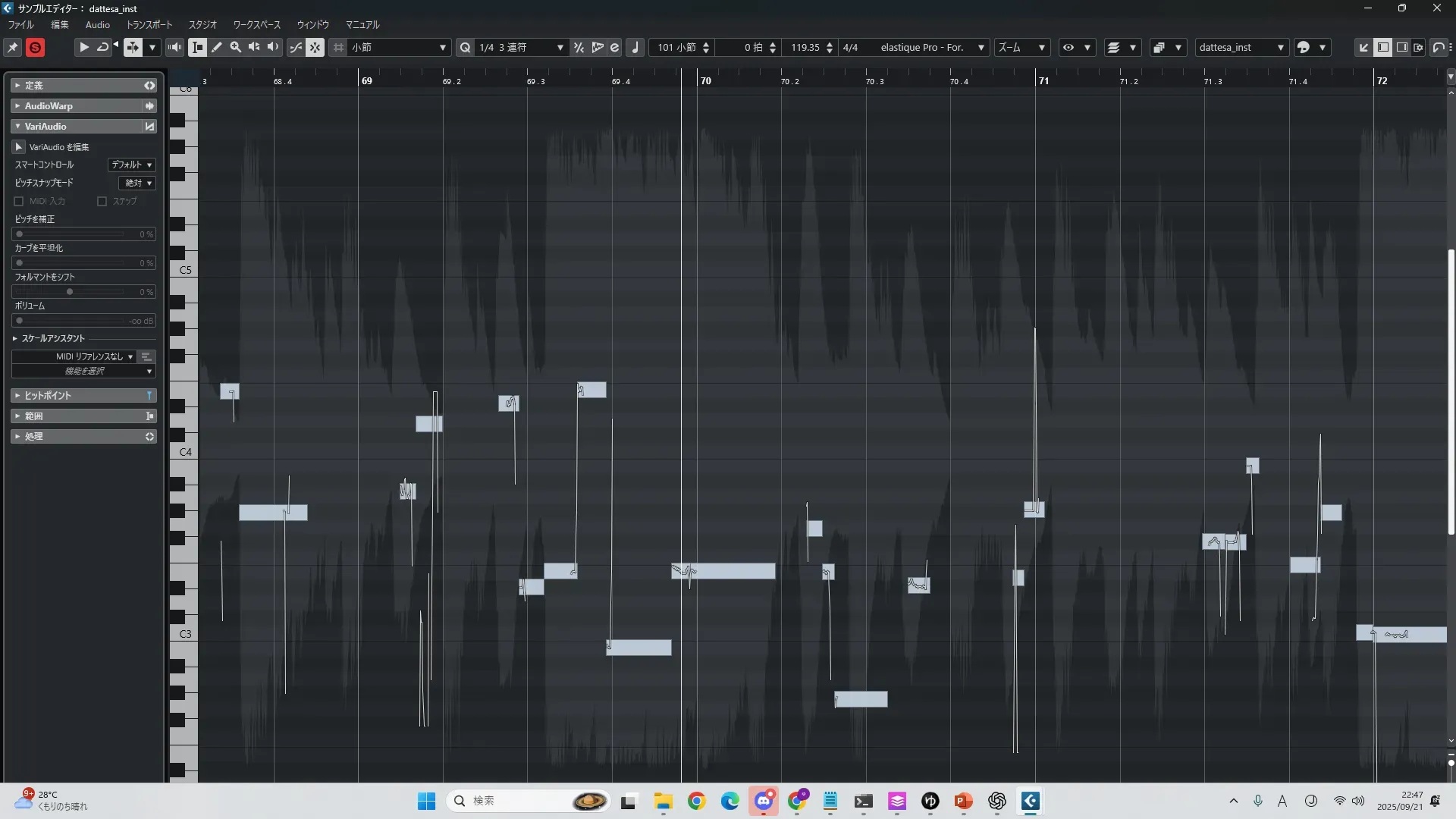Open the スタジオ menu
Viewport: 1456px width, 819px height.
[202, 24]
